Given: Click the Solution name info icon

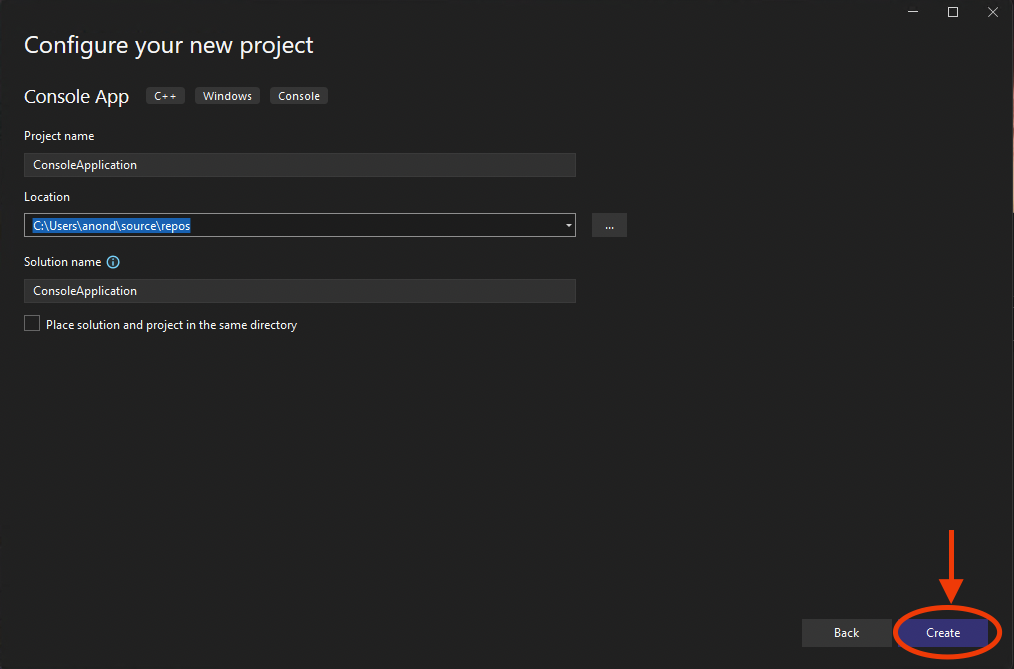Looking at the screenshot, I should 113,262.
